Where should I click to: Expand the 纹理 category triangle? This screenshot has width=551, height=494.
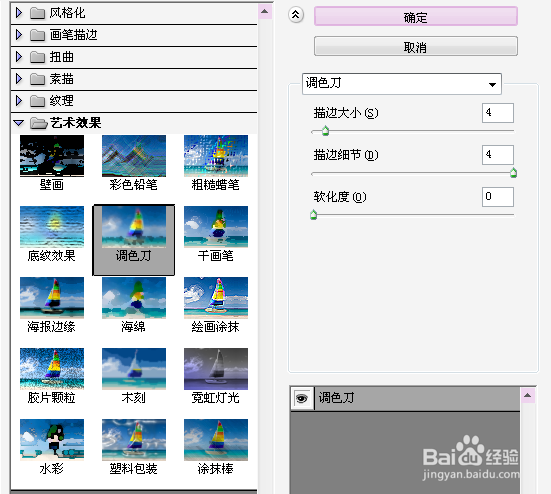[19, 101]
